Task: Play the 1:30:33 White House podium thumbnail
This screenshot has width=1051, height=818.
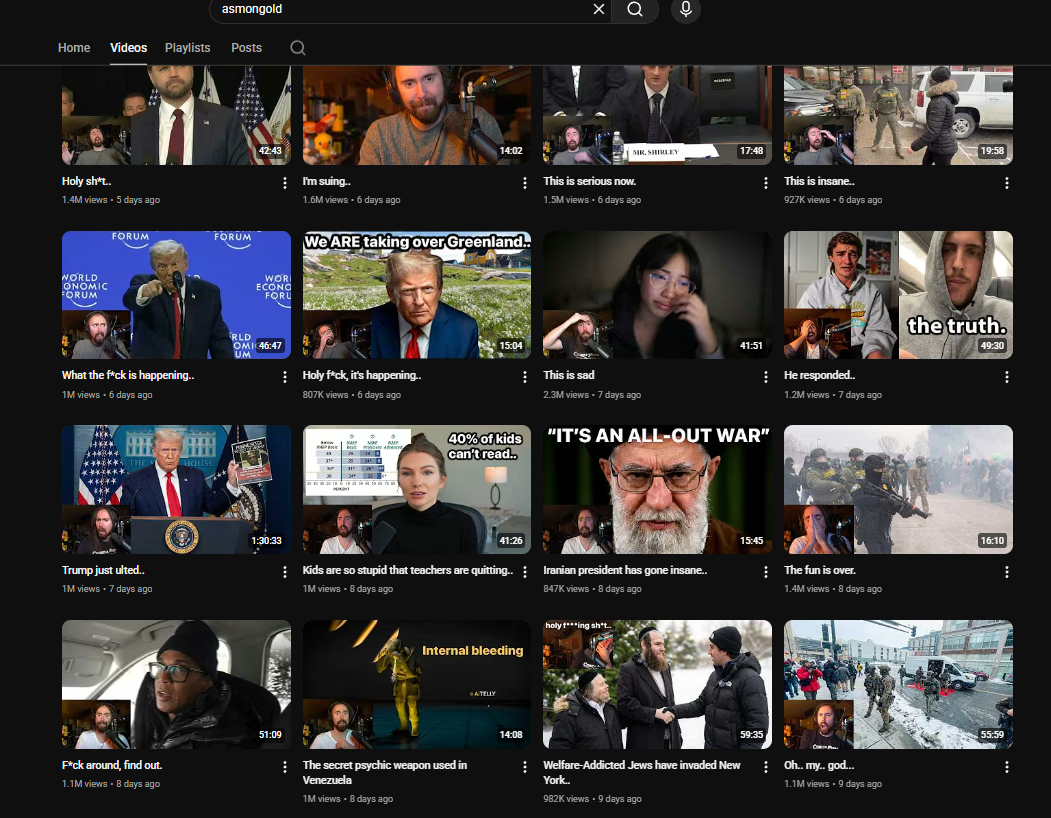Action: pos(176,489)
